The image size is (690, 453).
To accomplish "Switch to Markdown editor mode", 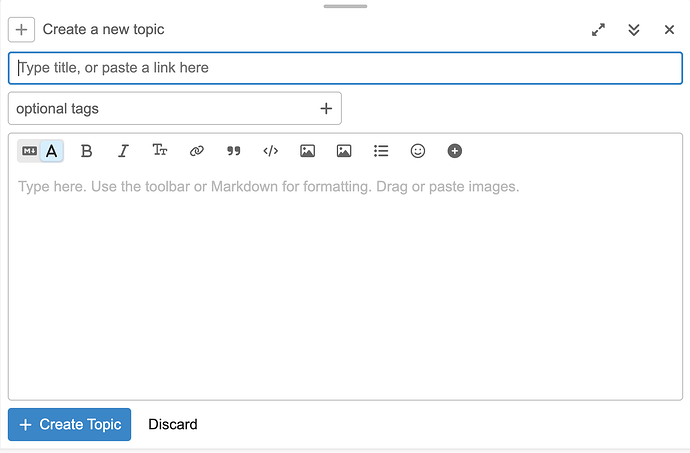I will [x=29, y=151].
